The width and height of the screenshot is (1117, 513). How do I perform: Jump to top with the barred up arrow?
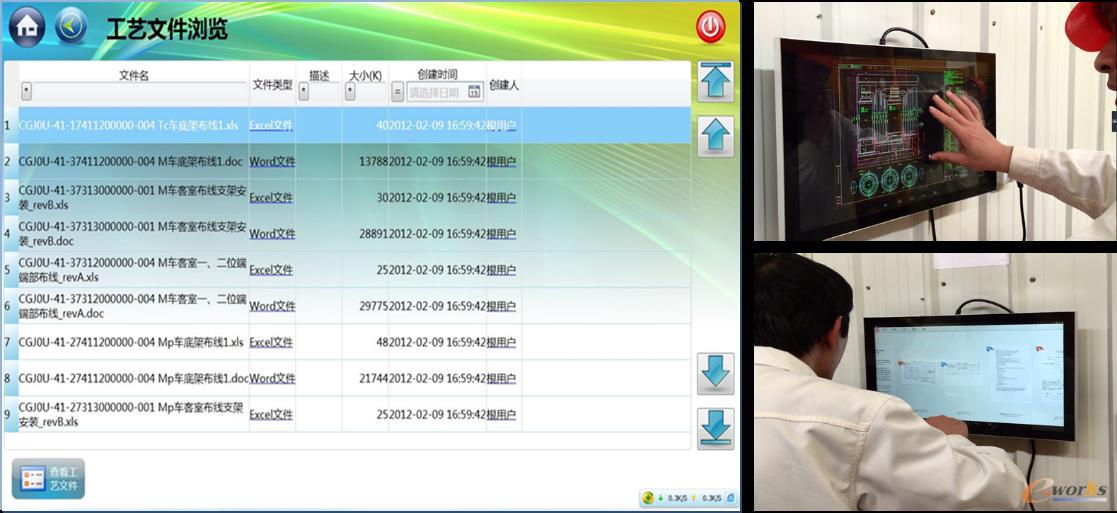tap(716, 81)
